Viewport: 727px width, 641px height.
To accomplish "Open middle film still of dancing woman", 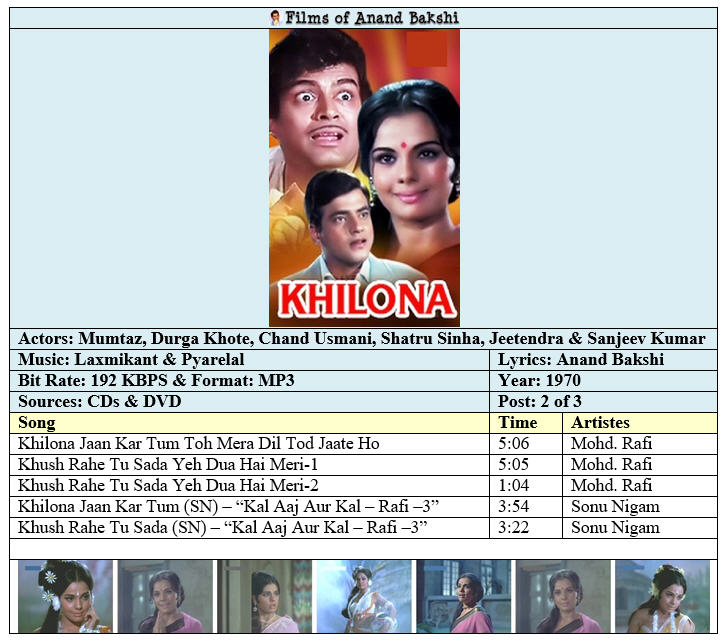I will [x=364, y=597].
